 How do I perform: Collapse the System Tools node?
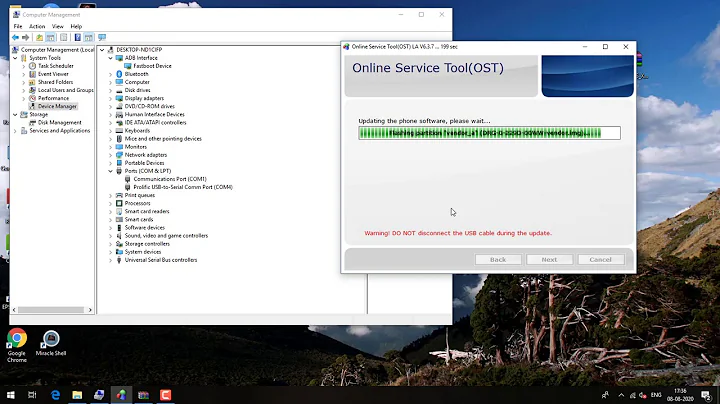15,58
